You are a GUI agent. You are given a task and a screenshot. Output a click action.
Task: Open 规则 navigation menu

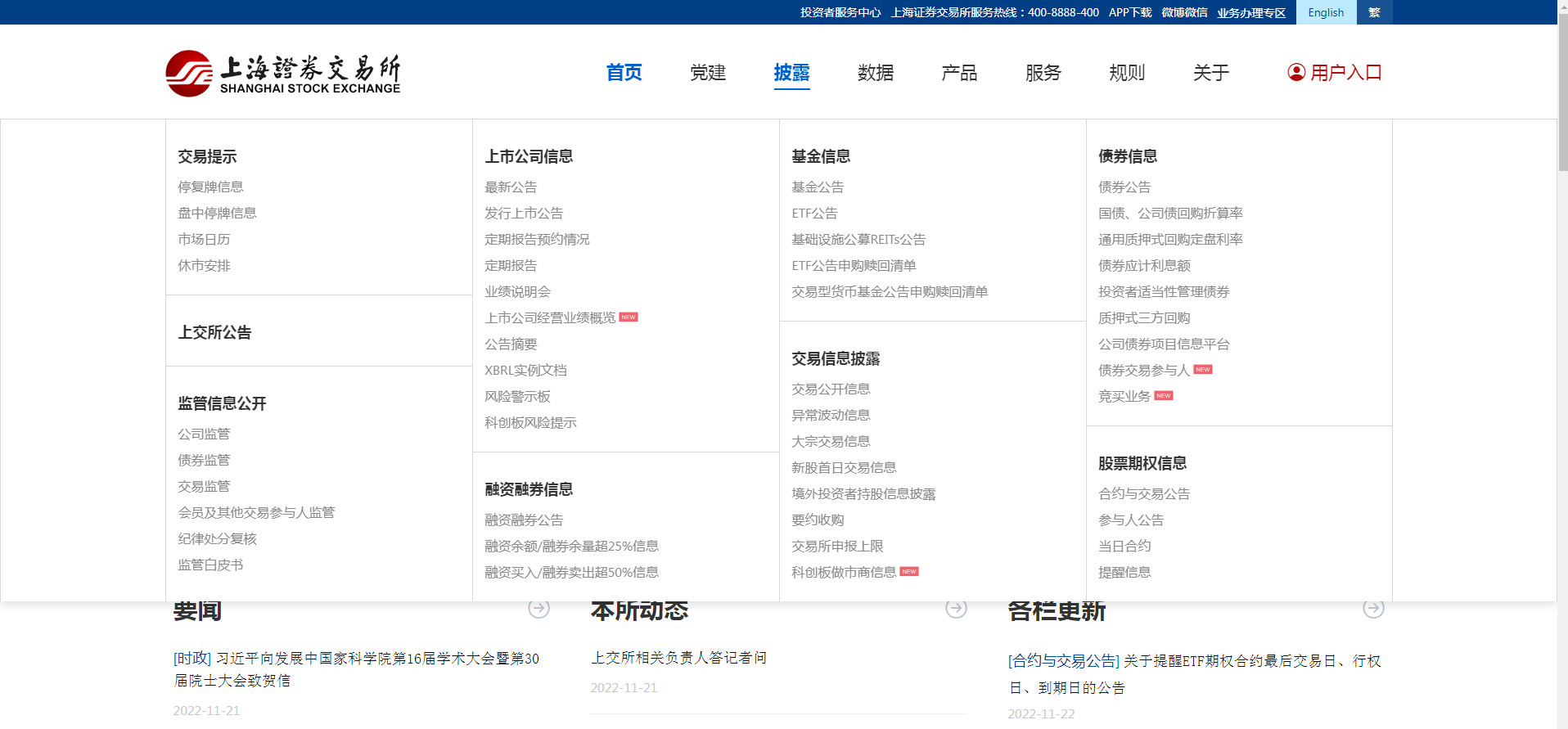tap(1127, 73)
